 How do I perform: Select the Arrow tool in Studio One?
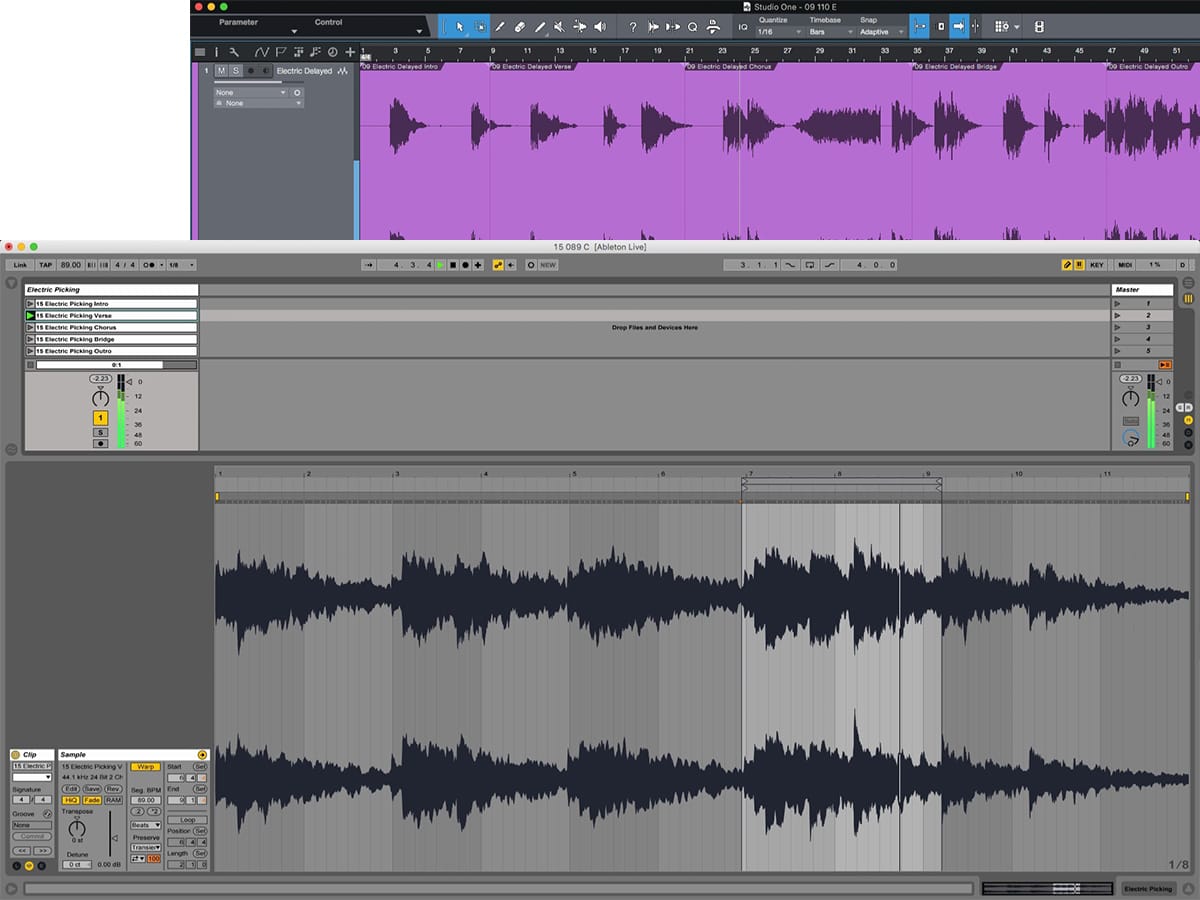459,27
